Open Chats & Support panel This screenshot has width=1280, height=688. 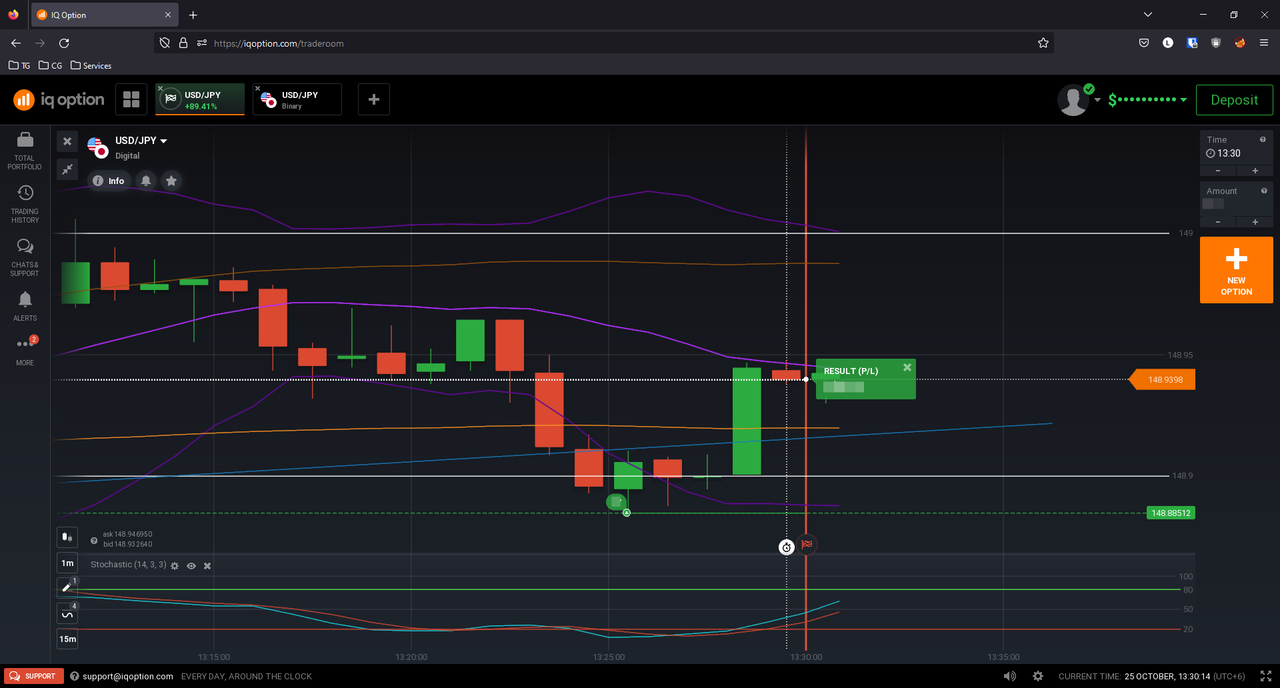25,257
